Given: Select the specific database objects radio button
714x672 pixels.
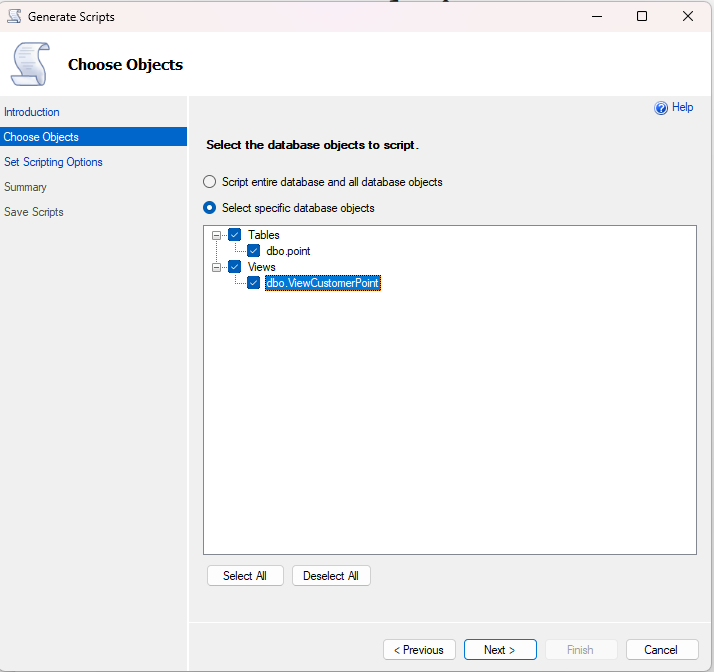Looking at the screenshot, I should 209,208.
